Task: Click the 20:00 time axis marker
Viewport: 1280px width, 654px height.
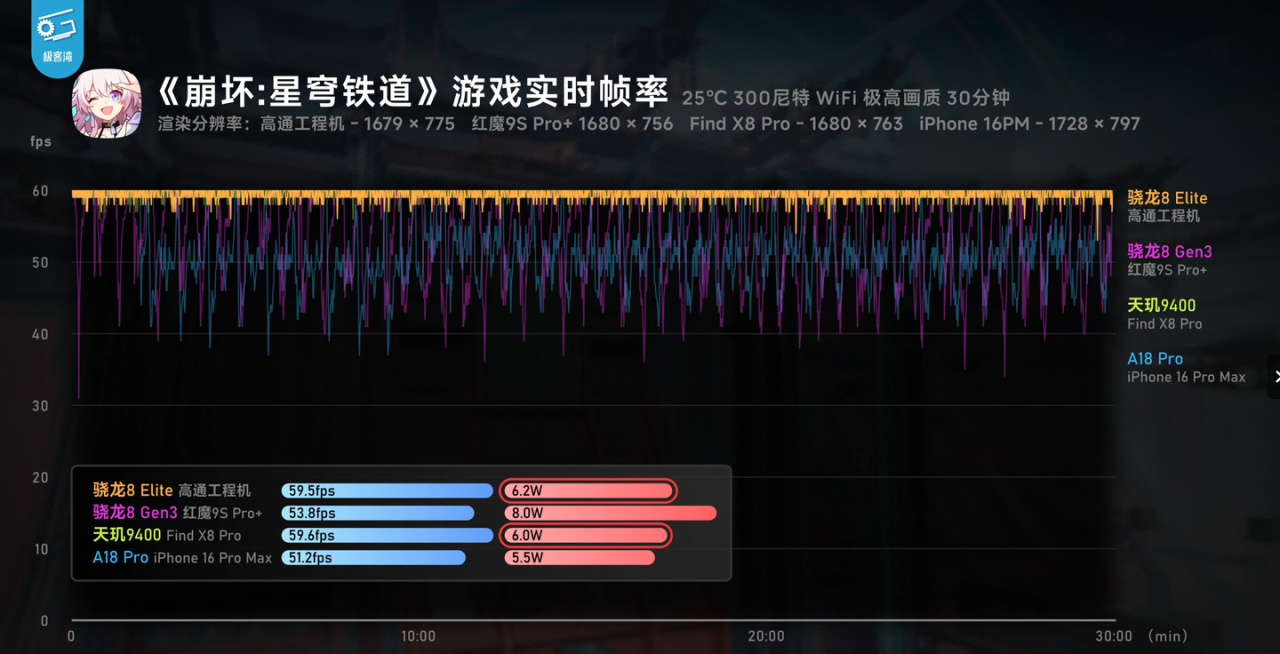Action: click(x=766, y=636)
